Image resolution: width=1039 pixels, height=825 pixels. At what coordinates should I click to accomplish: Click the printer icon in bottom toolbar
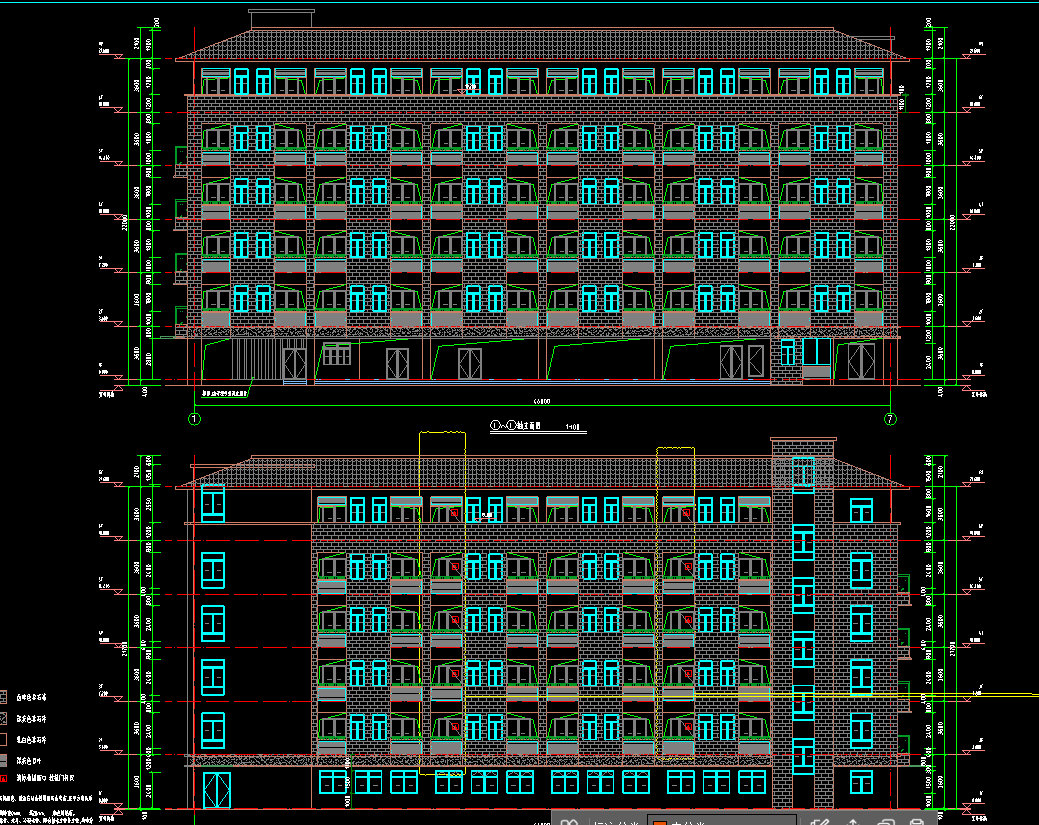click(x=916, y=822)
